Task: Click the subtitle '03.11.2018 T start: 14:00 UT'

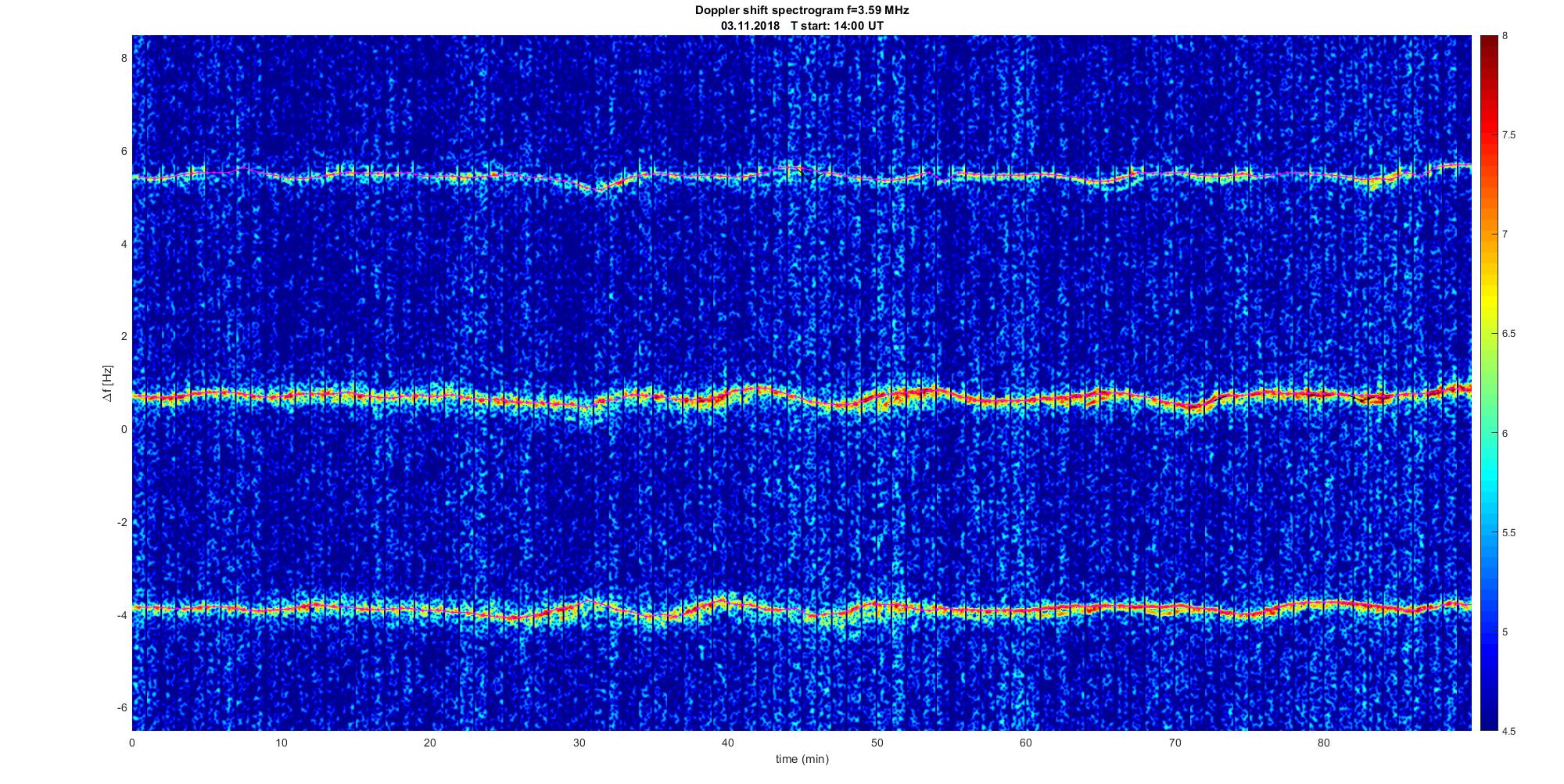Action: click(802, 26)
